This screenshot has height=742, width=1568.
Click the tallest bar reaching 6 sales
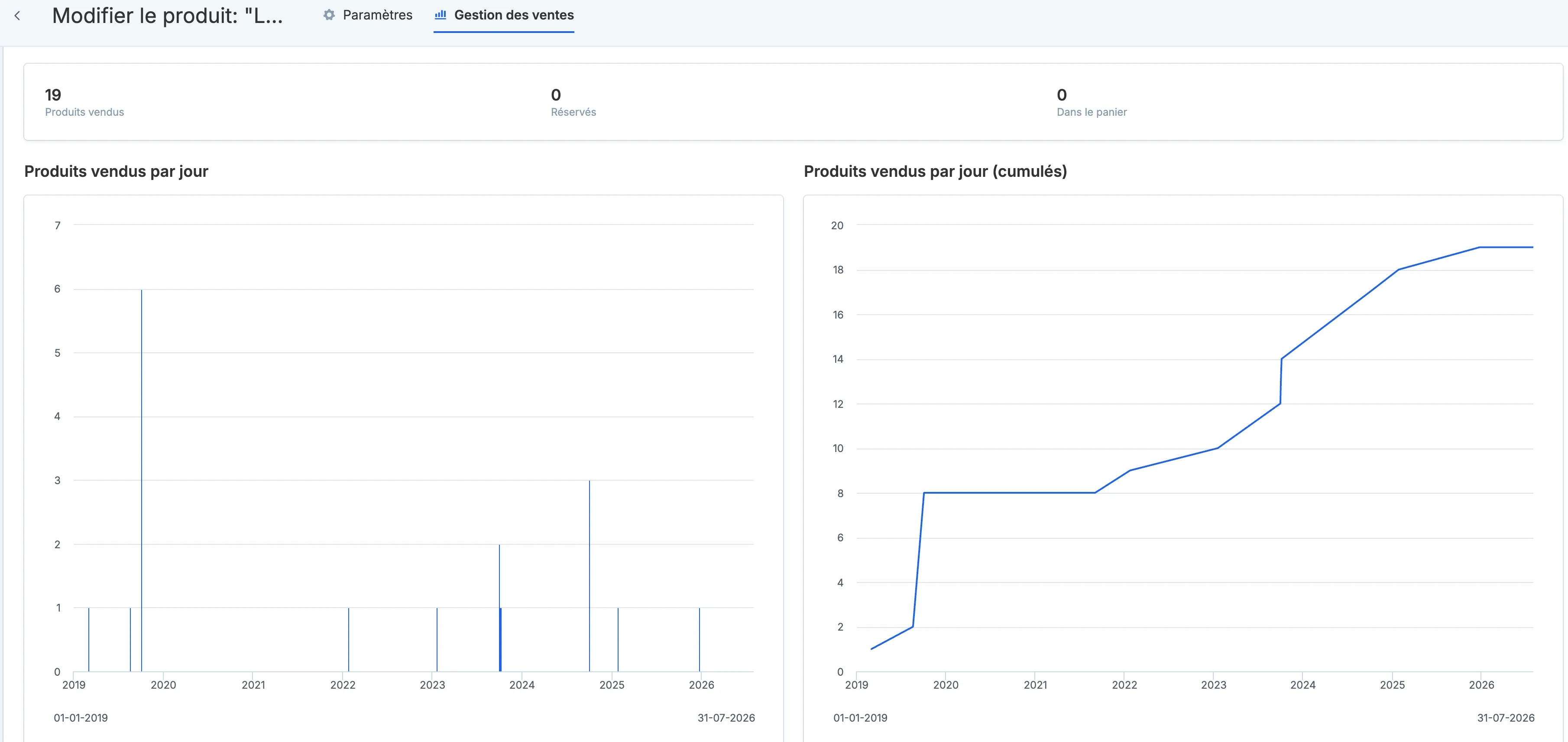coord(142,481)
